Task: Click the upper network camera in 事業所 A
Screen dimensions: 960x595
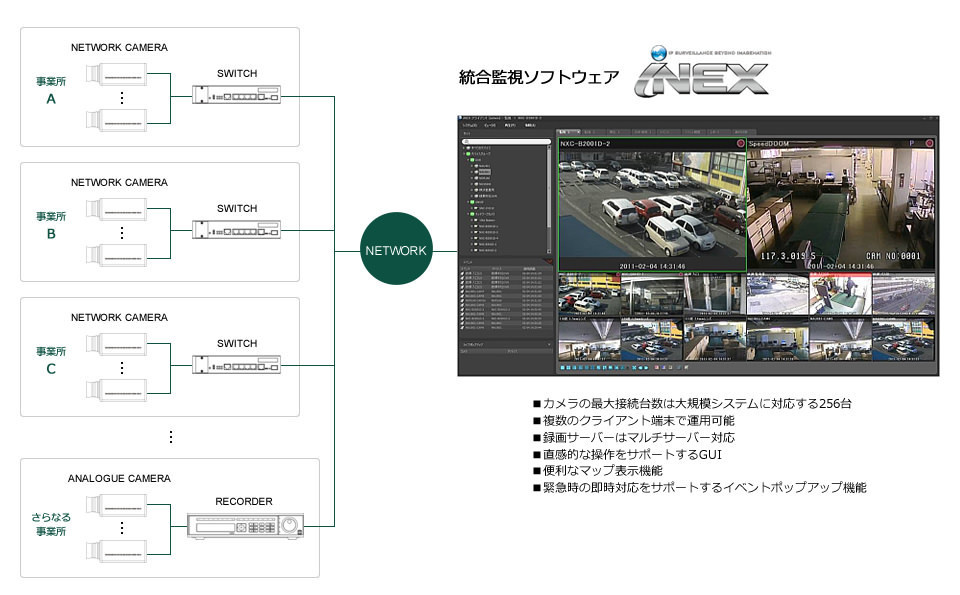Action: (x=116, y=74)
